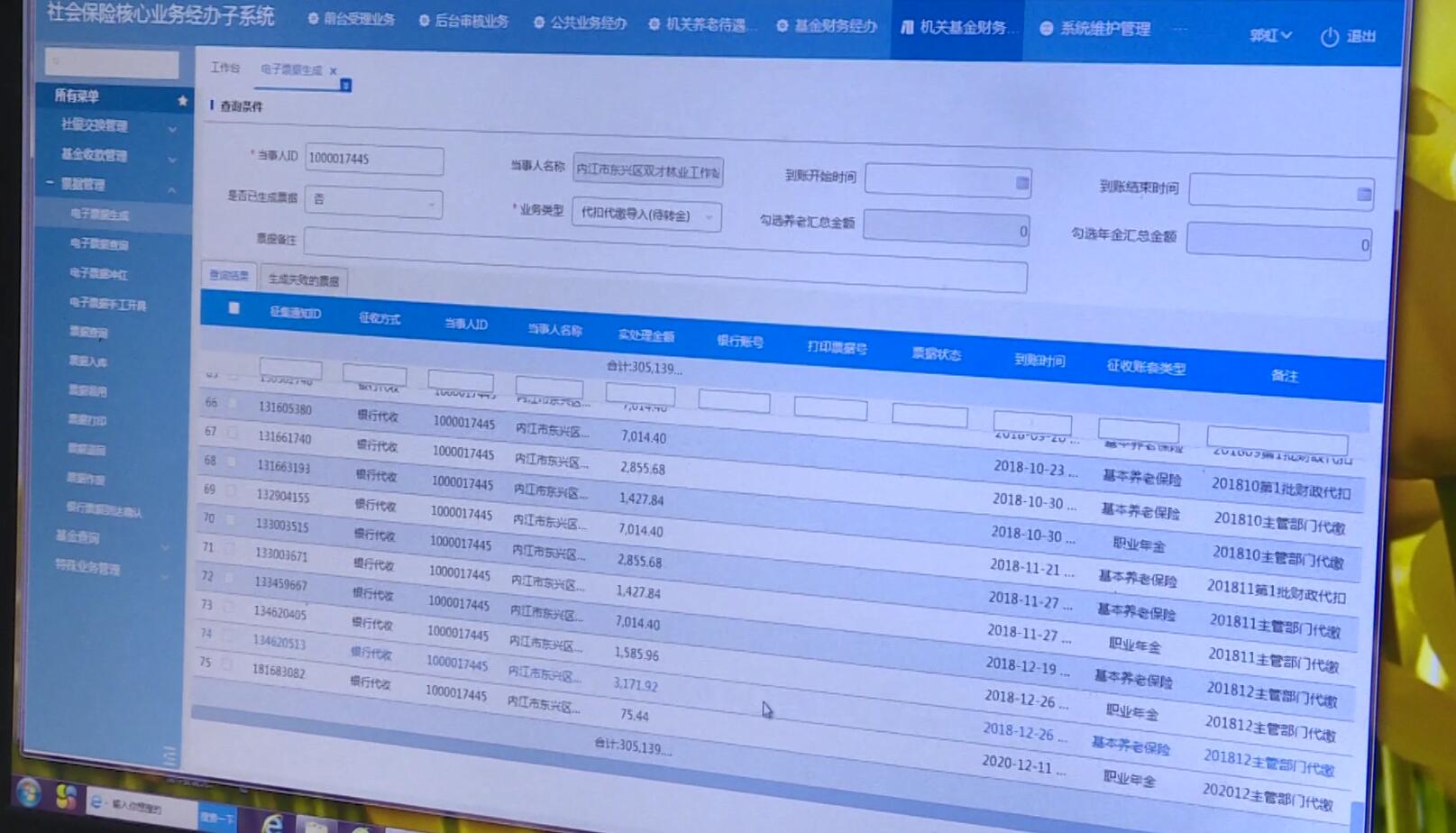Check the checkbox for row 66 (131605380)

coord(234,405)
